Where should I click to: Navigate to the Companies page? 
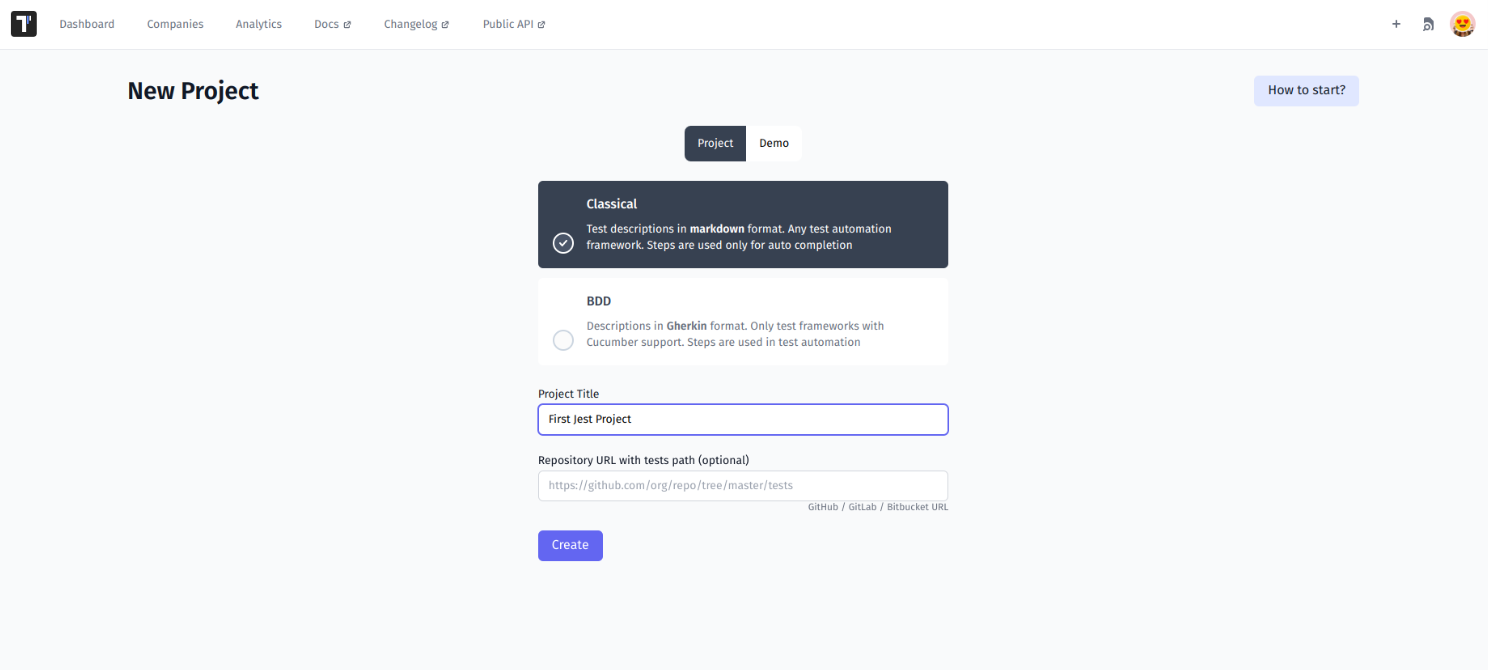point(175,23)
